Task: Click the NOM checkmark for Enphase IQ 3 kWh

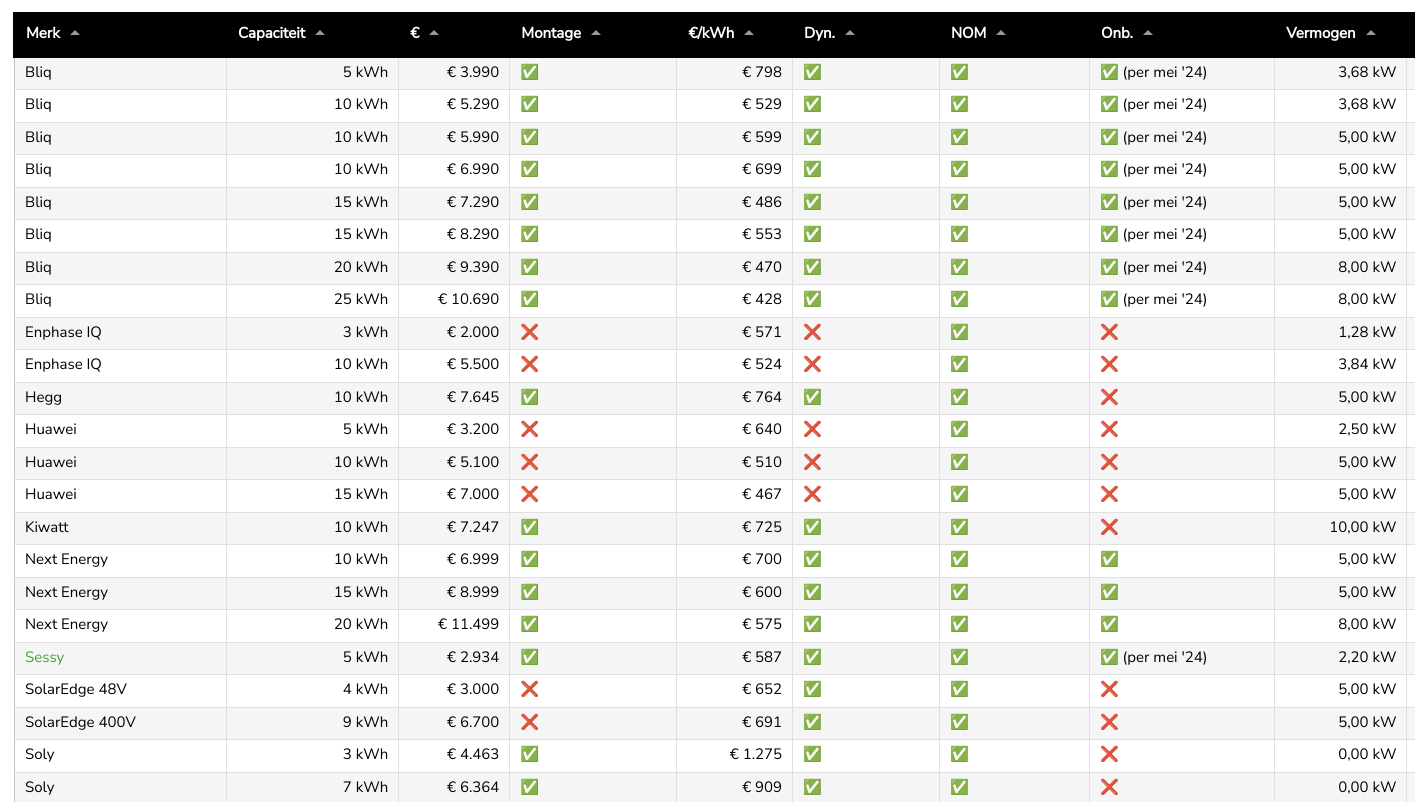Action: pyautogui.click(x=959, y=332)
